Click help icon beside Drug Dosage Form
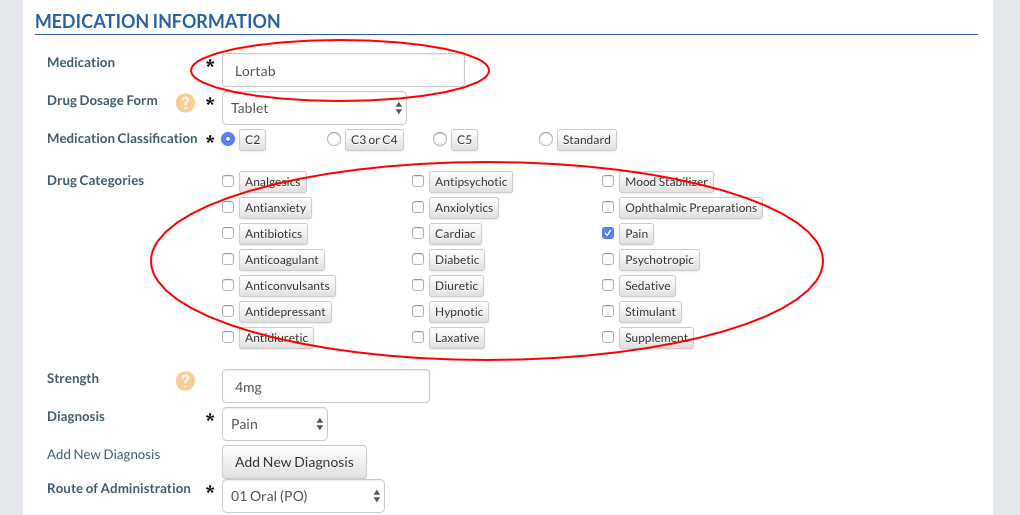This screenshot has height=515, width=1020. [185, 103]
